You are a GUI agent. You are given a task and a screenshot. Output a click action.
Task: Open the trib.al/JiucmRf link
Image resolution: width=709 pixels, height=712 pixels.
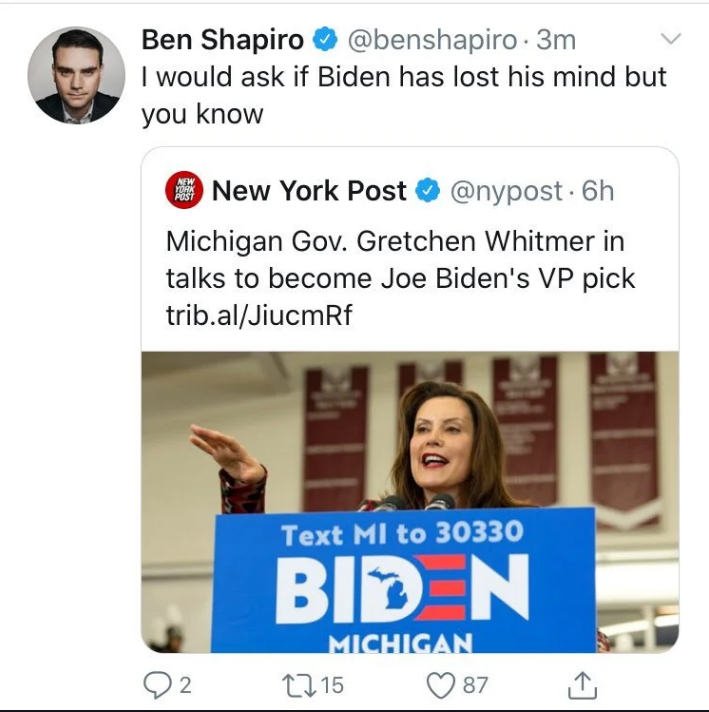click(259, 315)
